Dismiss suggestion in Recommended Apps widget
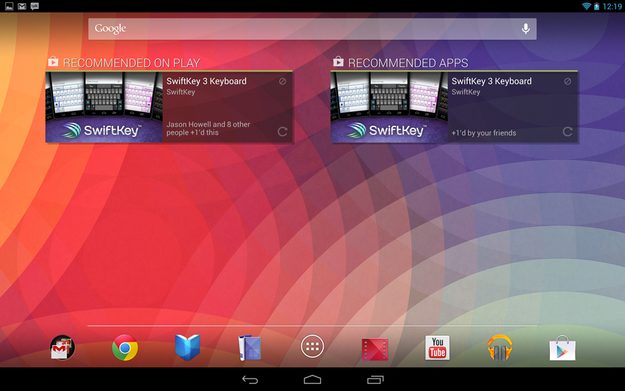This screenshot has width=625, height=391. pyautogui.click(x=568, y=81)
